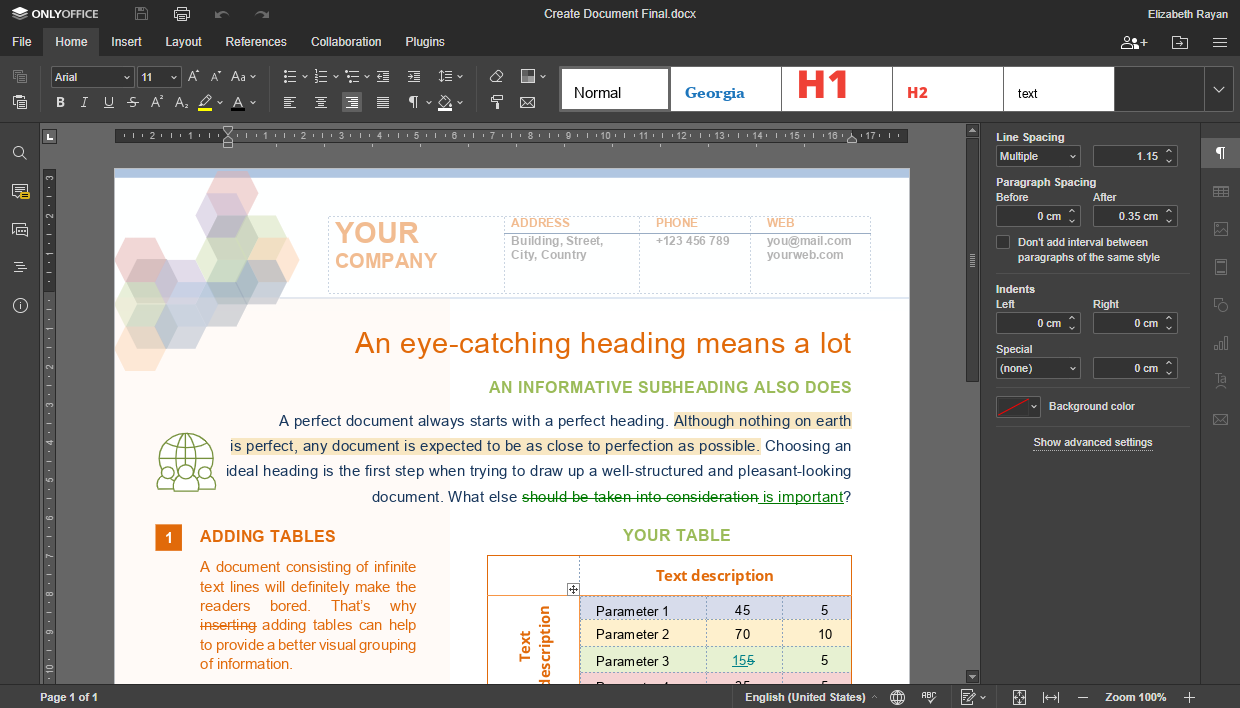Open the Chart settings panel
This screenshot has height=708, width=1240.
pos(1219,342)
